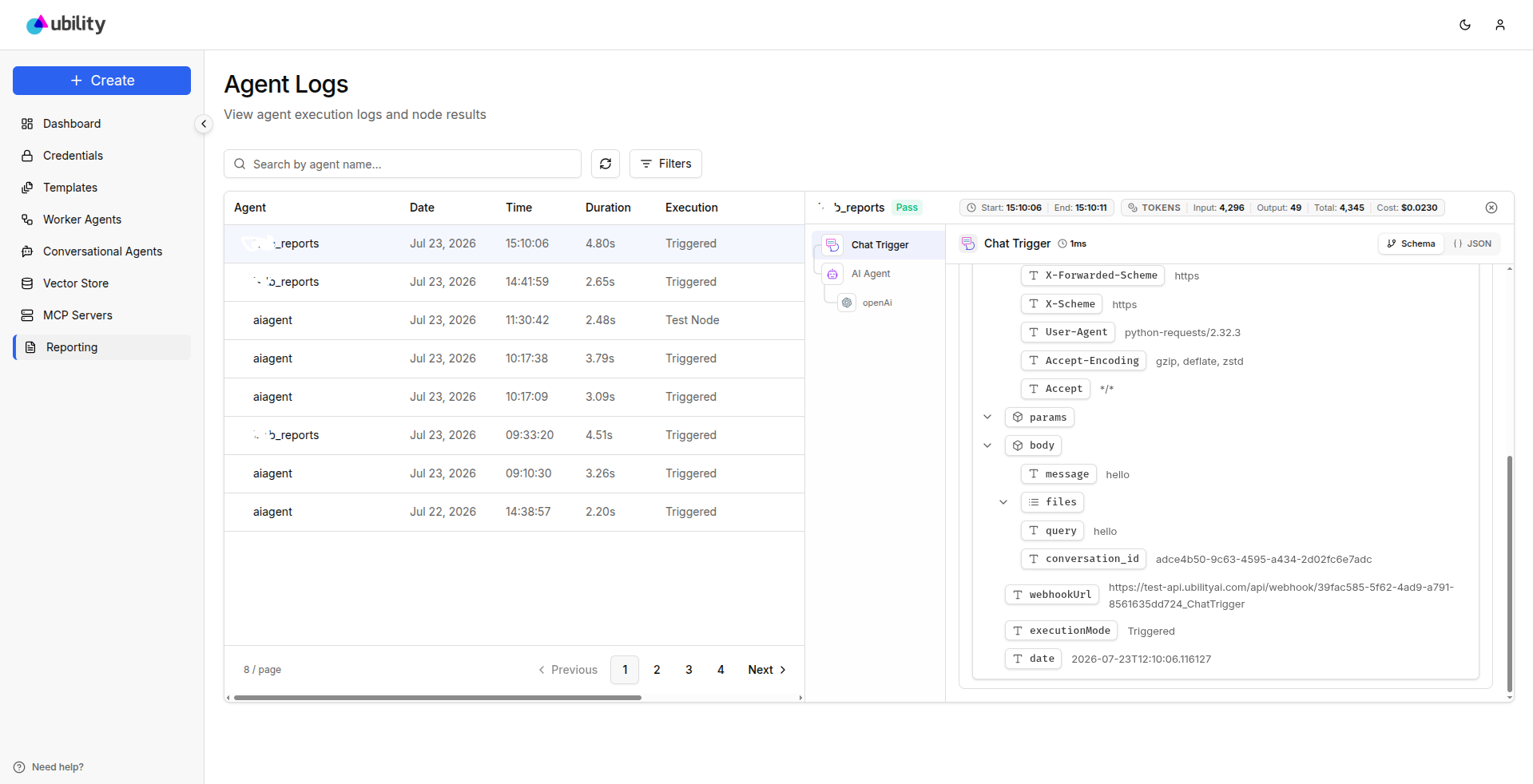Click the query key tag

click(1052, 531)
